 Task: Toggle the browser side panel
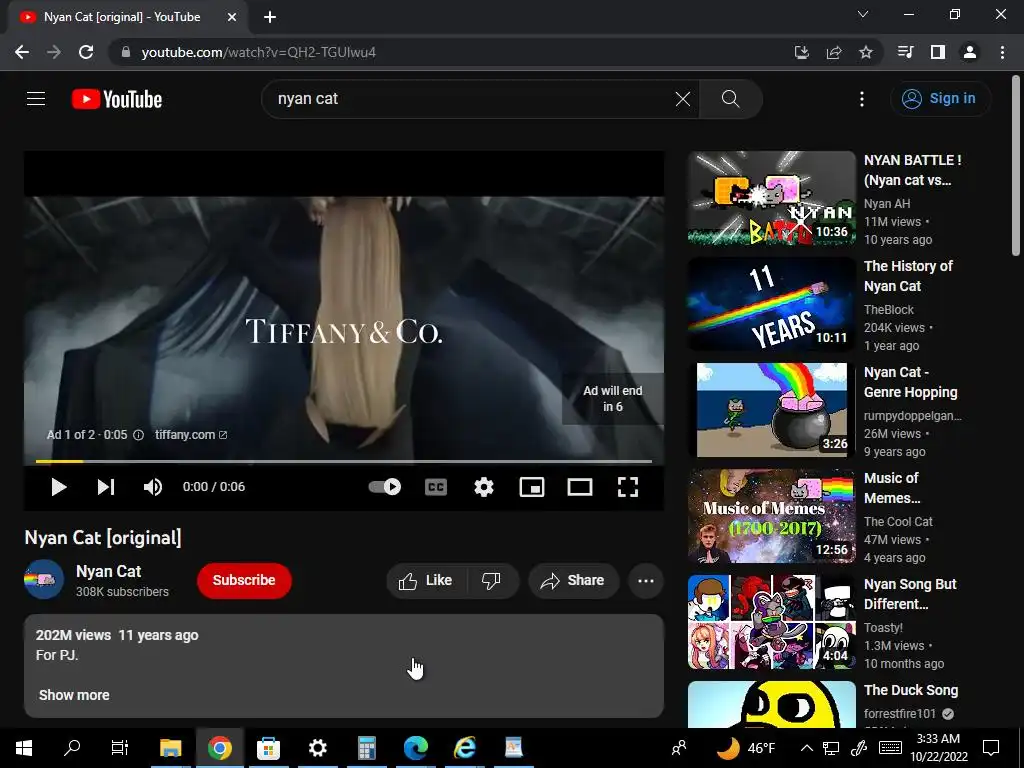[x=938, y=52]
